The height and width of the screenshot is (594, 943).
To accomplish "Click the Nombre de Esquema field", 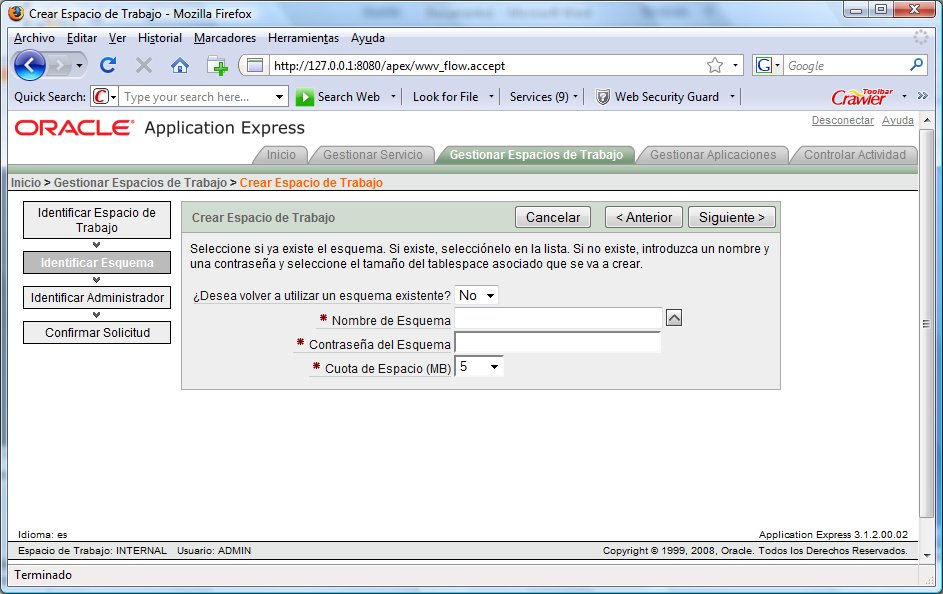I will [x=559, y=319].
